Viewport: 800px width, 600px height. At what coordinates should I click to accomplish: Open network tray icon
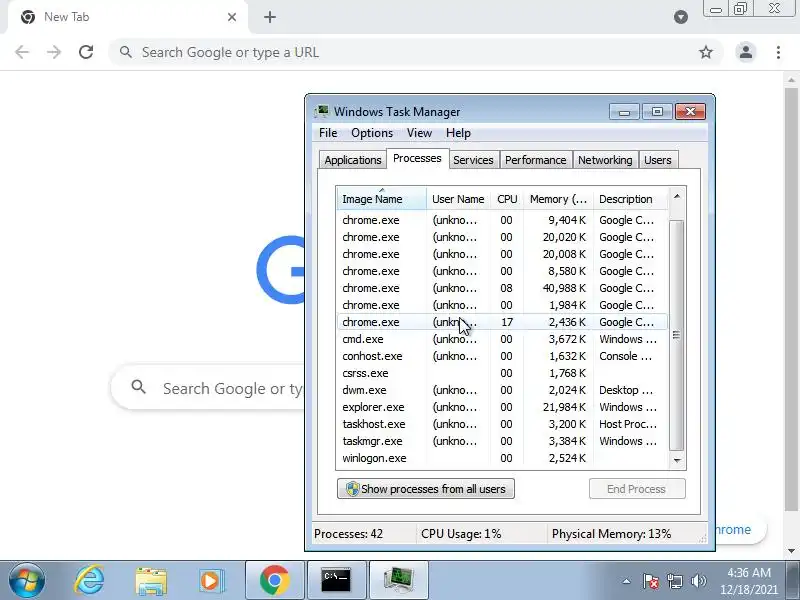674,581
